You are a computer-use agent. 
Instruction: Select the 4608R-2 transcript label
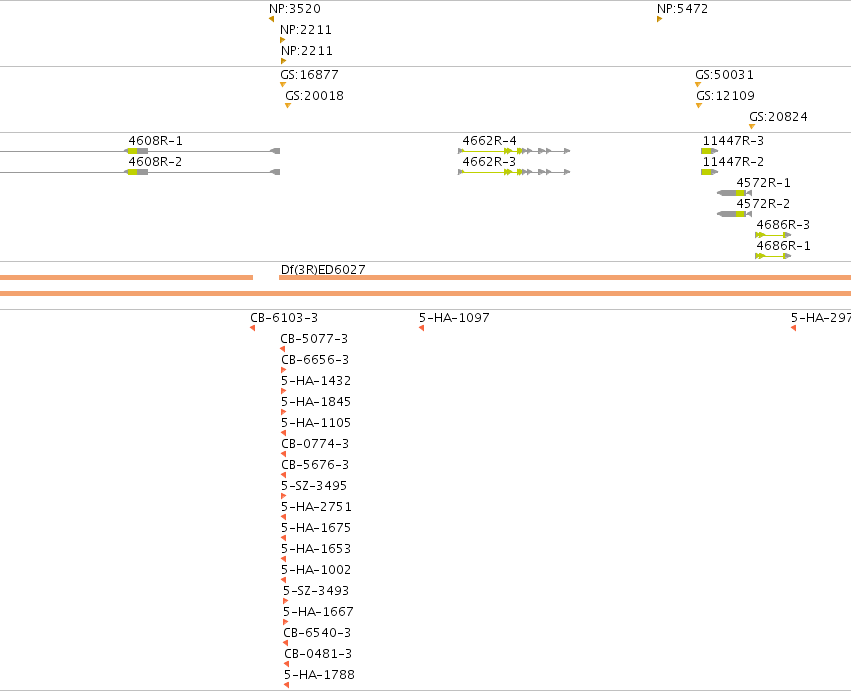point(155,162)
